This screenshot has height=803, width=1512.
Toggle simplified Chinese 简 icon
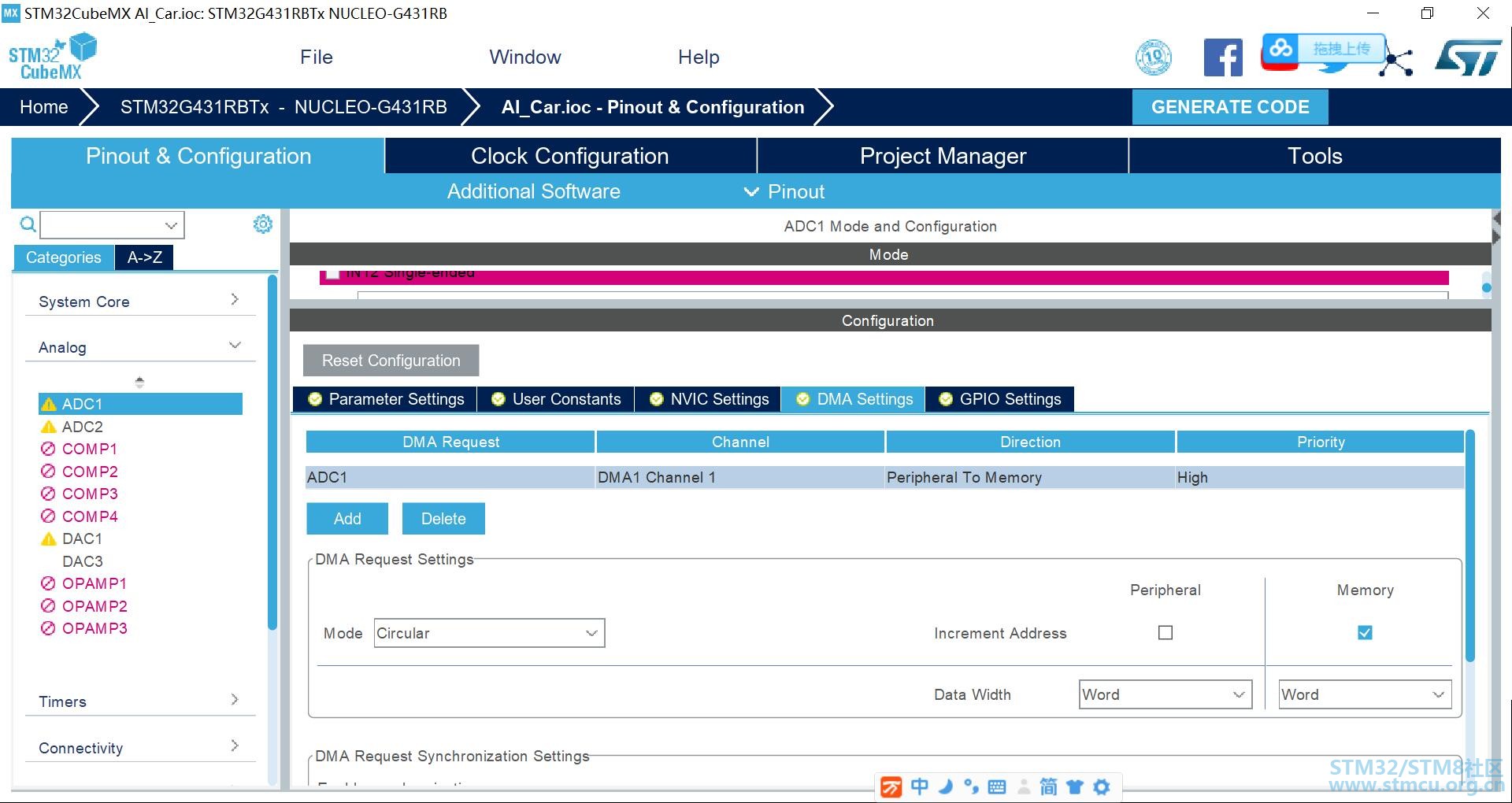pyautogui.click(x=1049, y=786)
